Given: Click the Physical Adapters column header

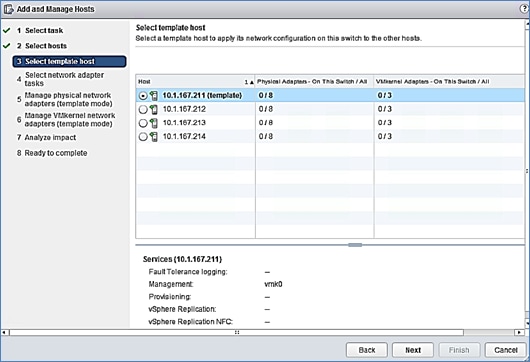Looking at the screenshot, I should coord(314,82).
